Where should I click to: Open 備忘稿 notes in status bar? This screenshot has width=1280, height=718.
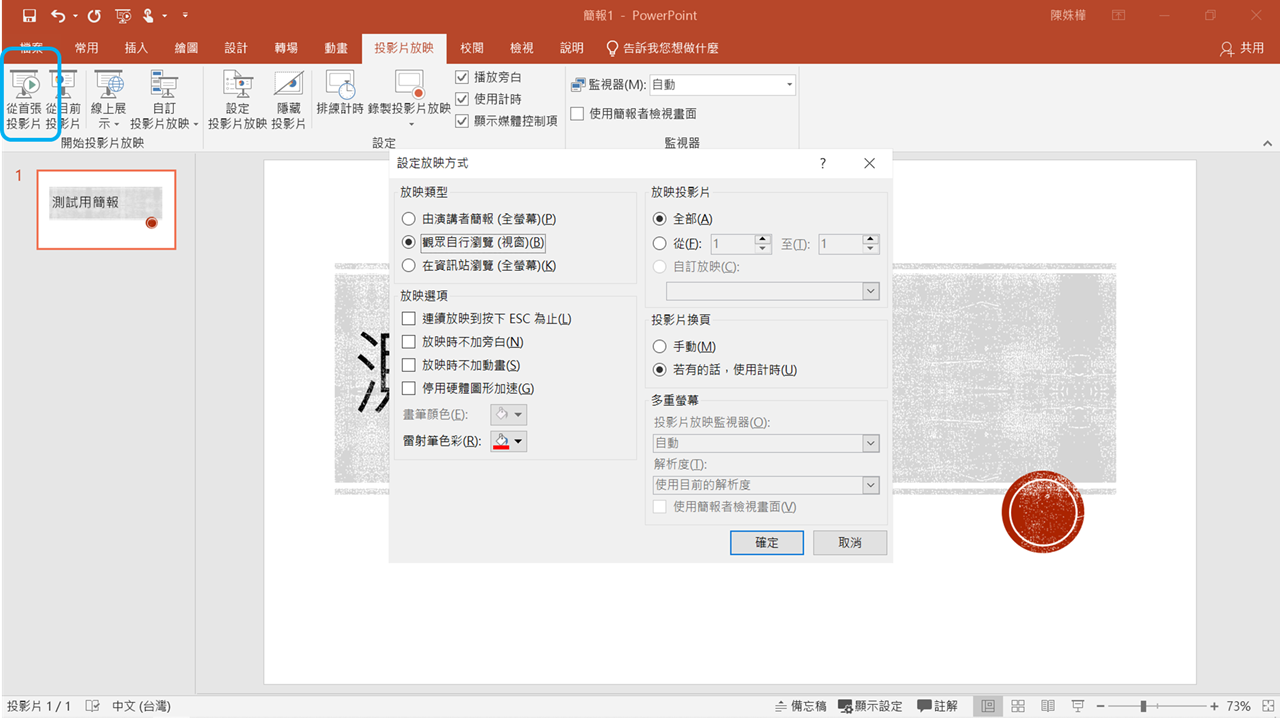(801, 706)
